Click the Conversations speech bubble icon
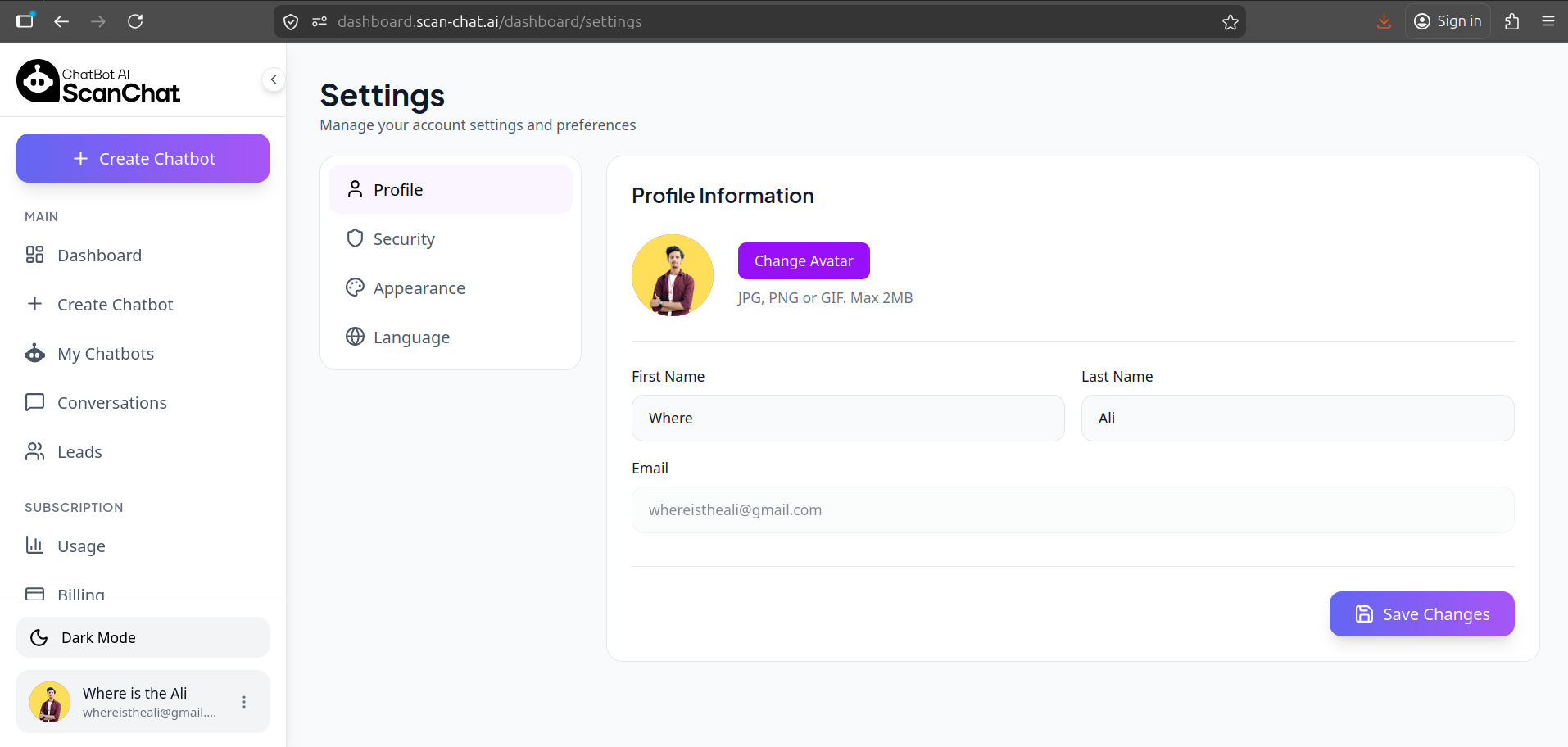Screen dimensions: 1568x747 34,402
